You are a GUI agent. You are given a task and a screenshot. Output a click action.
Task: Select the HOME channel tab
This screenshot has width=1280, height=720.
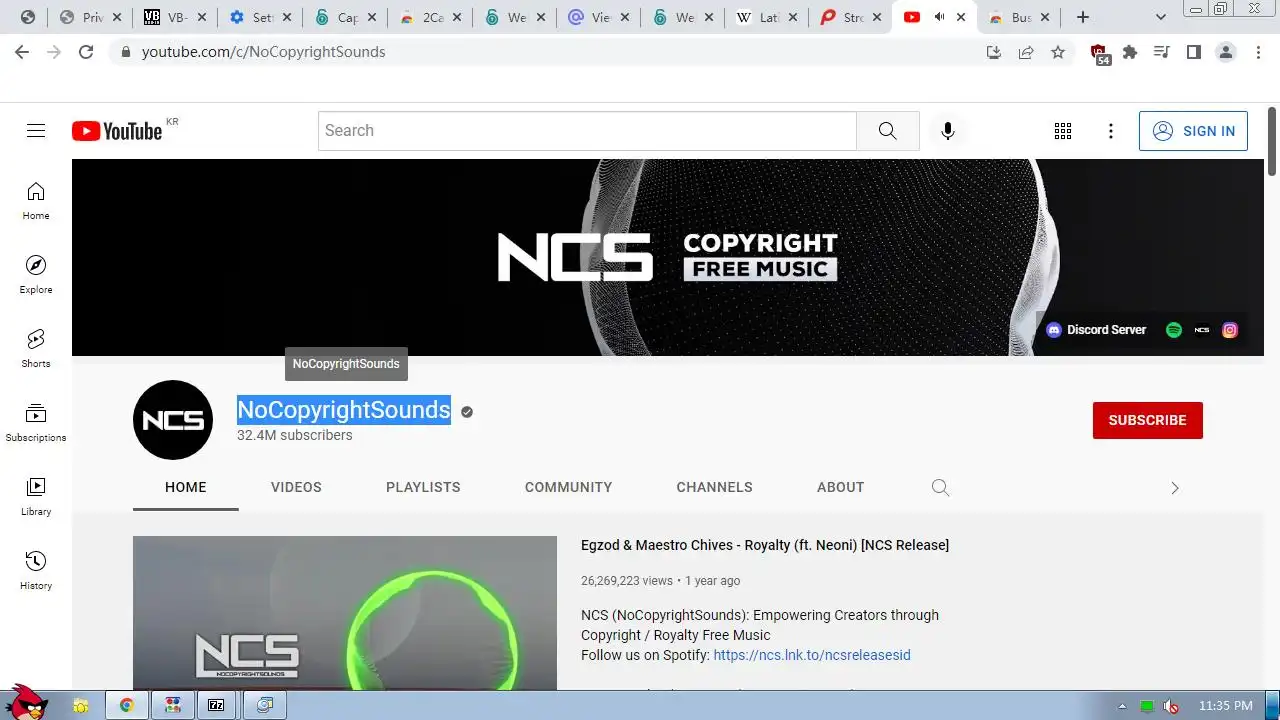click(186, 487)
